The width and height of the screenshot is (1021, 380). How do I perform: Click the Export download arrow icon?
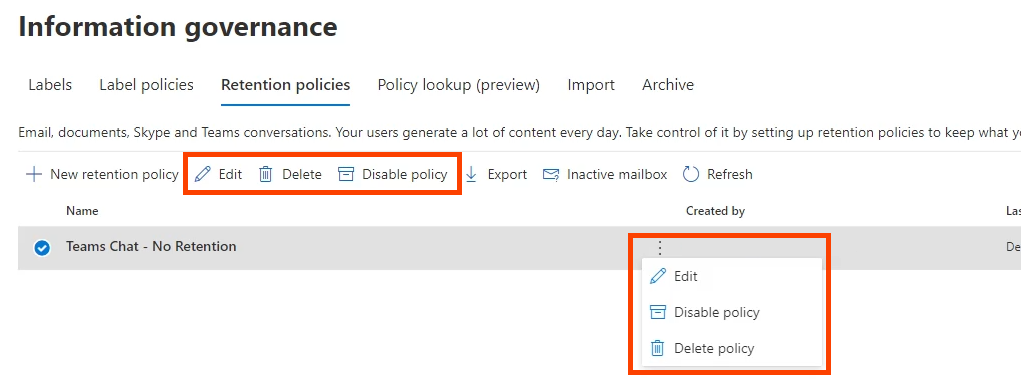point(472,174)
